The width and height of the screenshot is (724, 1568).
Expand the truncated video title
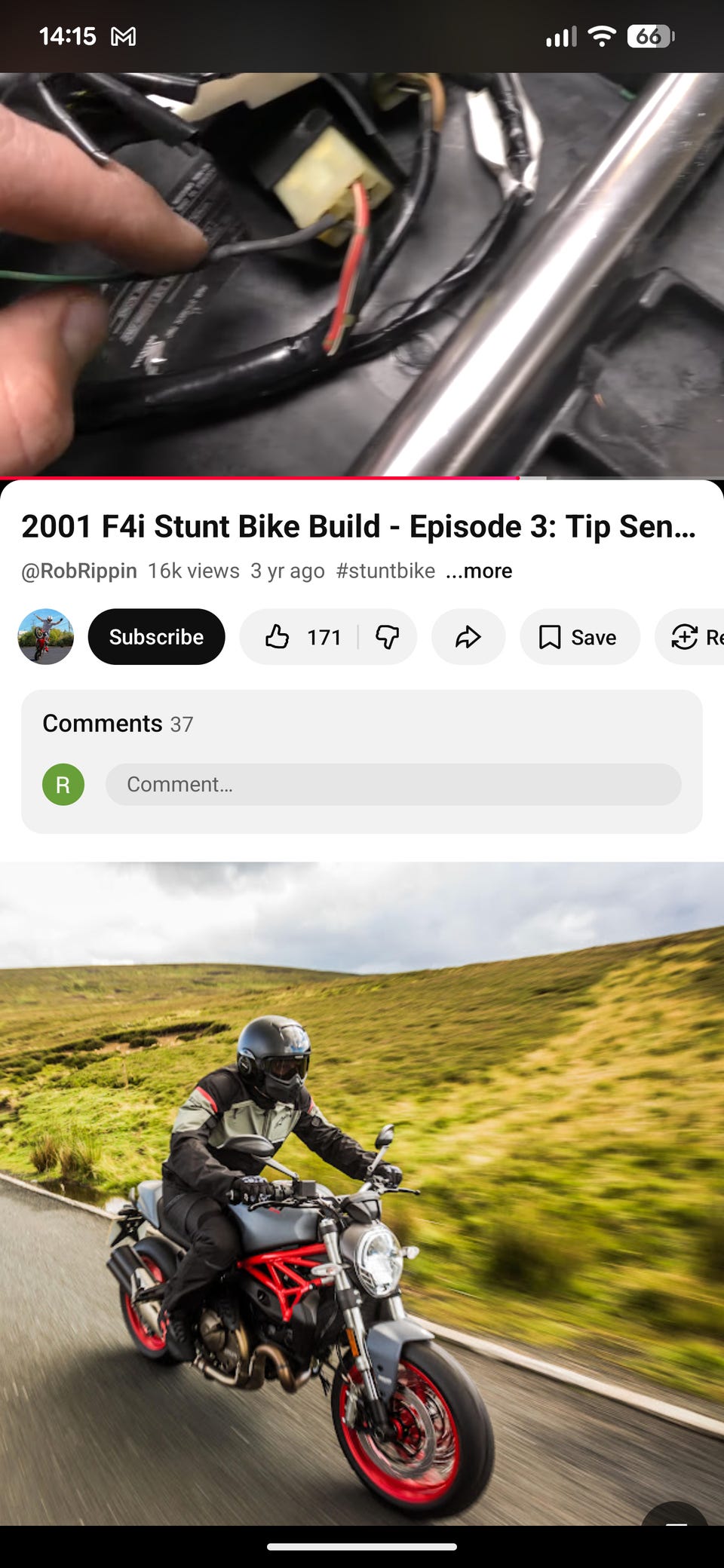(x=359, y=526)
